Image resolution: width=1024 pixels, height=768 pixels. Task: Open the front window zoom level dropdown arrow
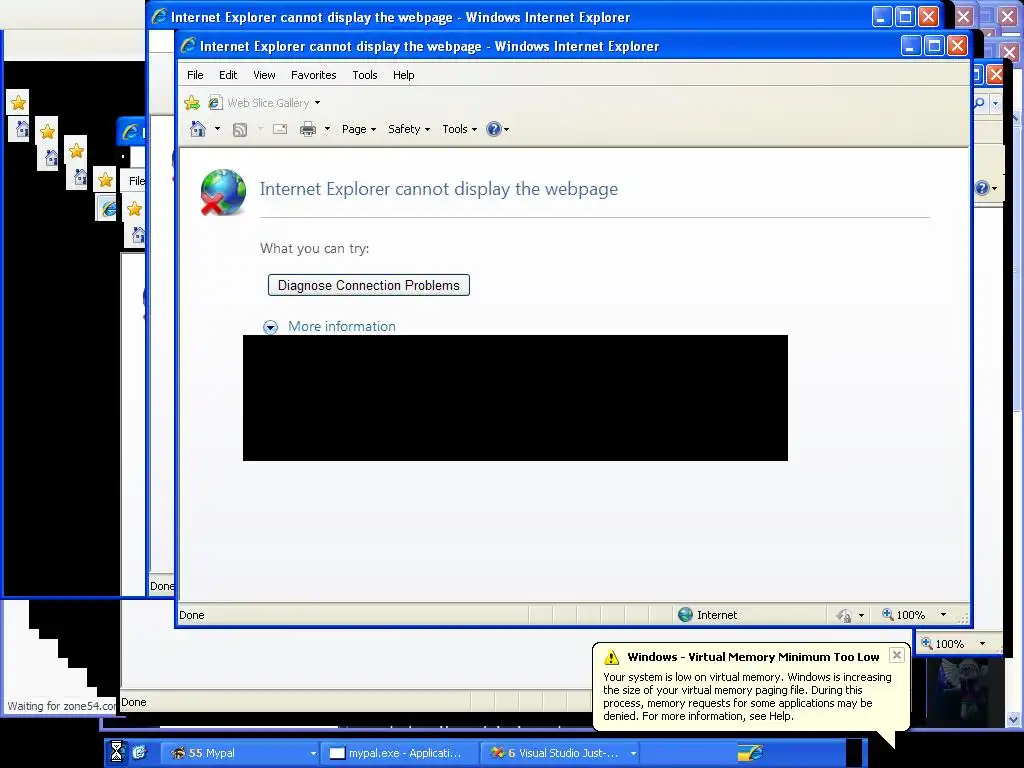(943, 615)
